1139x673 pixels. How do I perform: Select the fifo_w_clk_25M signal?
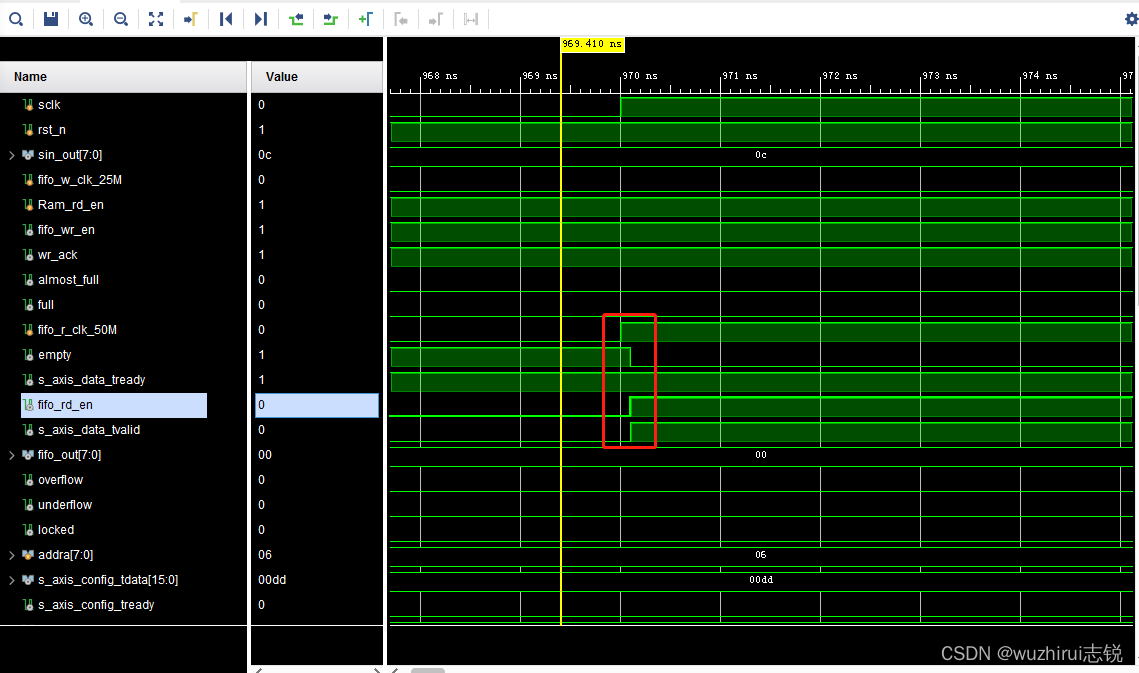tap(80, 180)
